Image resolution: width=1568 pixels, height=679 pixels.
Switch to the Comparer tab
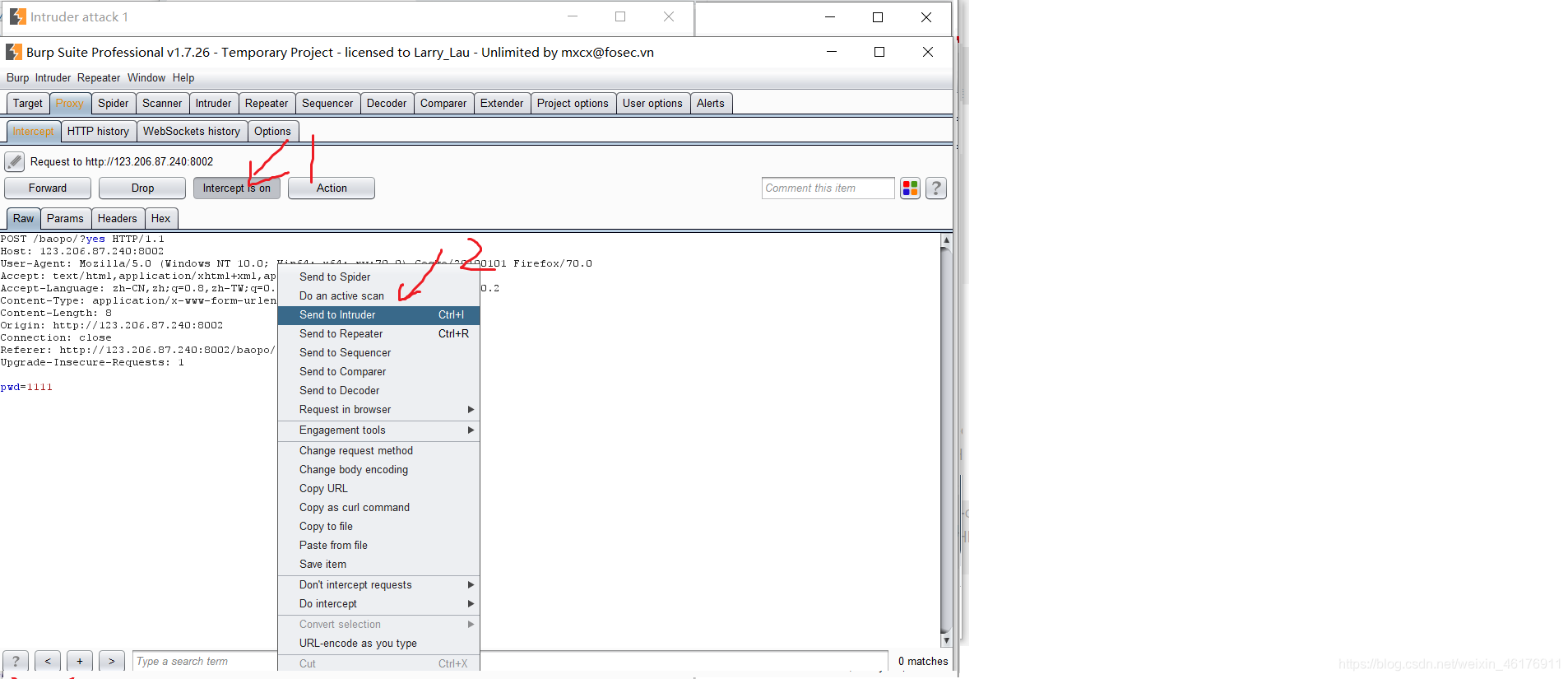point(443,103)
